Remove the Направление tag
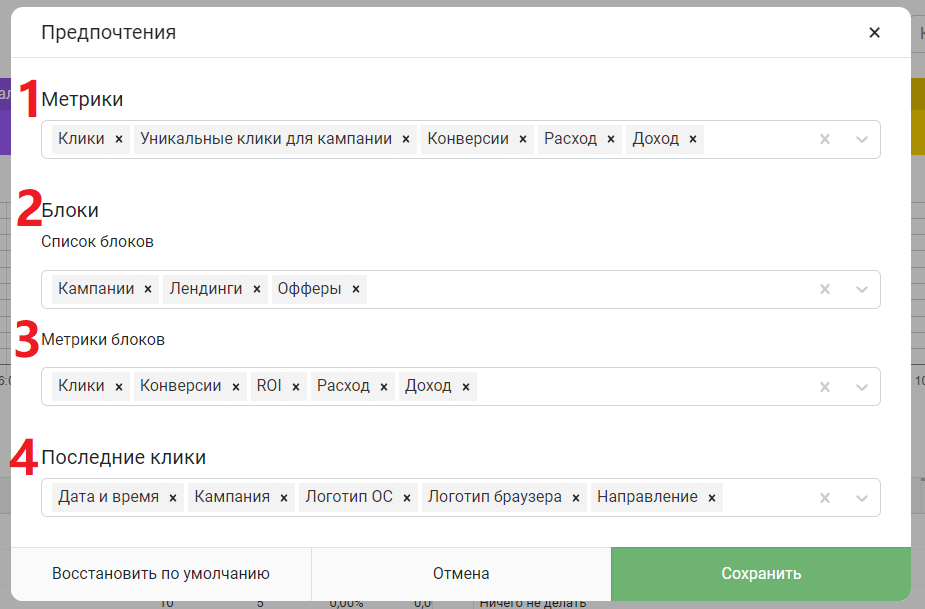The image size is (925, 609). [x=712, y=497]
